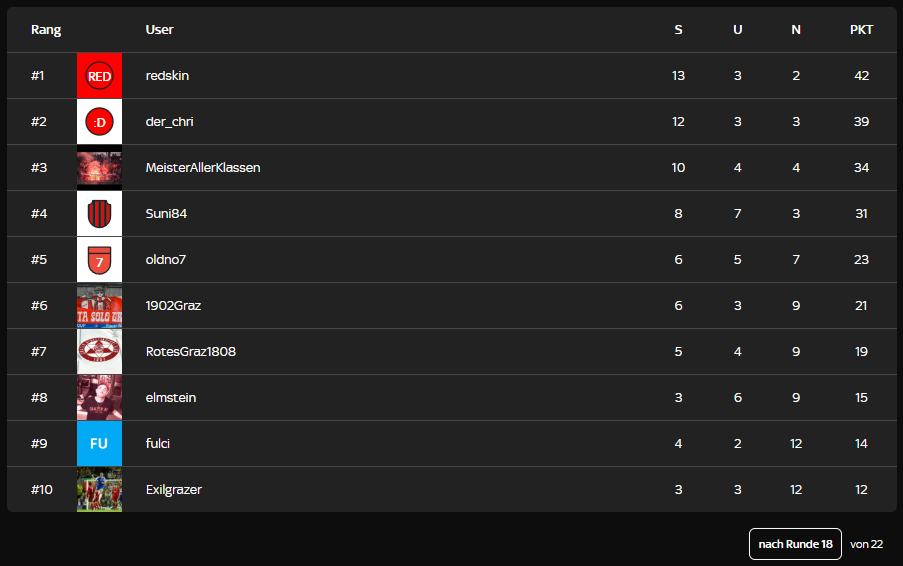Viewport: 903px width, 566px height.
Task: Click the User column header
Action: click(159, 30)
